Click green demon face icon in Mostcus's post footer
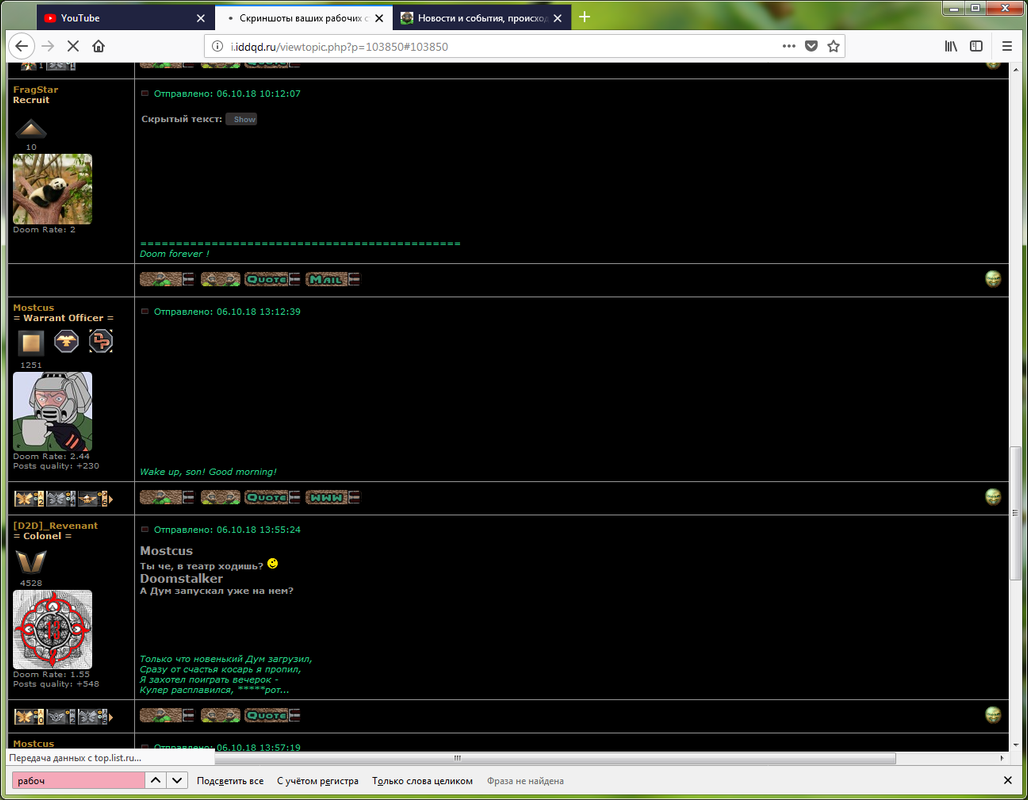This screenshot has width=1028, height=800. (x=993, y=497)
